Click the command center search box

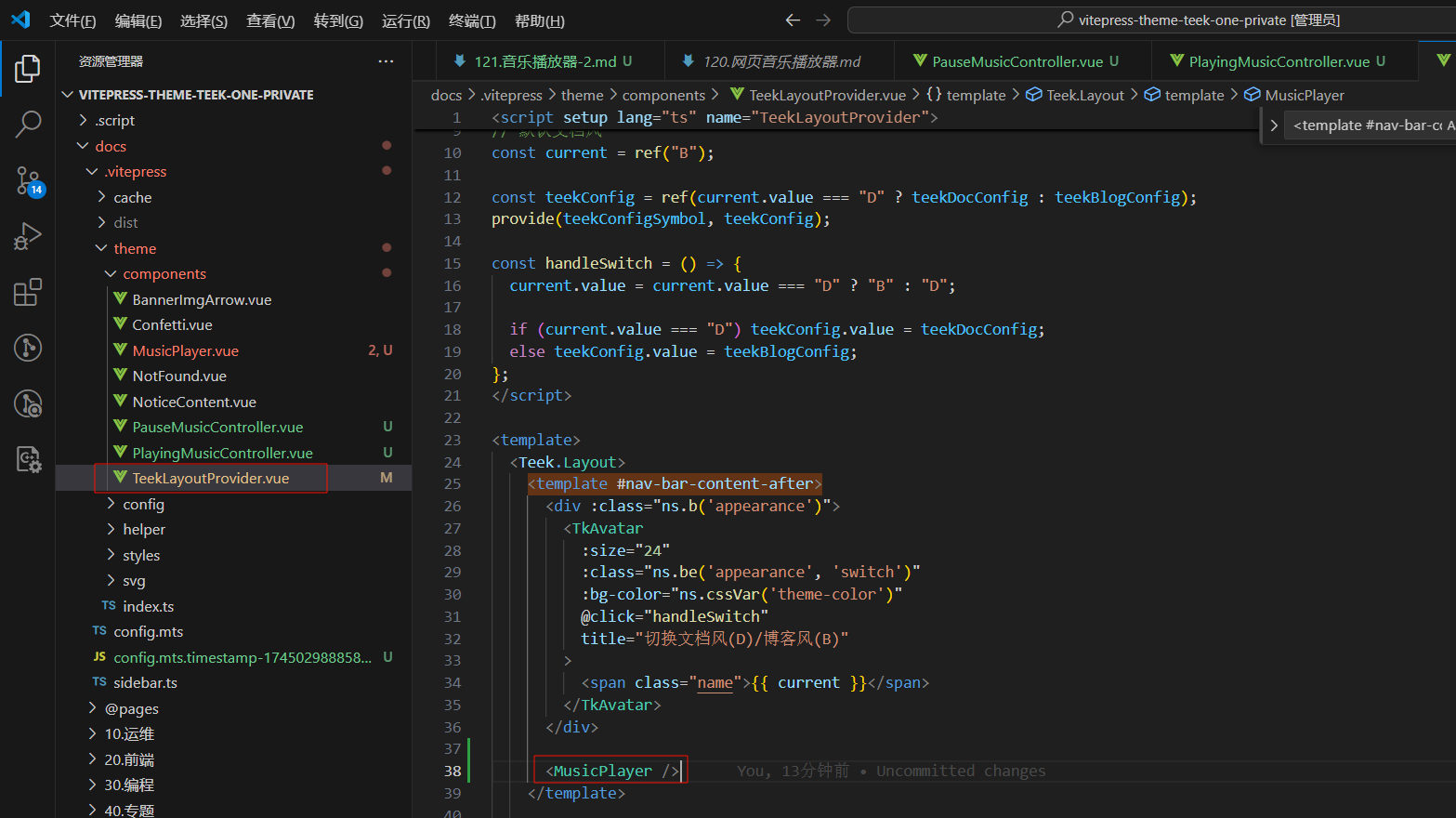point(1152,20)
